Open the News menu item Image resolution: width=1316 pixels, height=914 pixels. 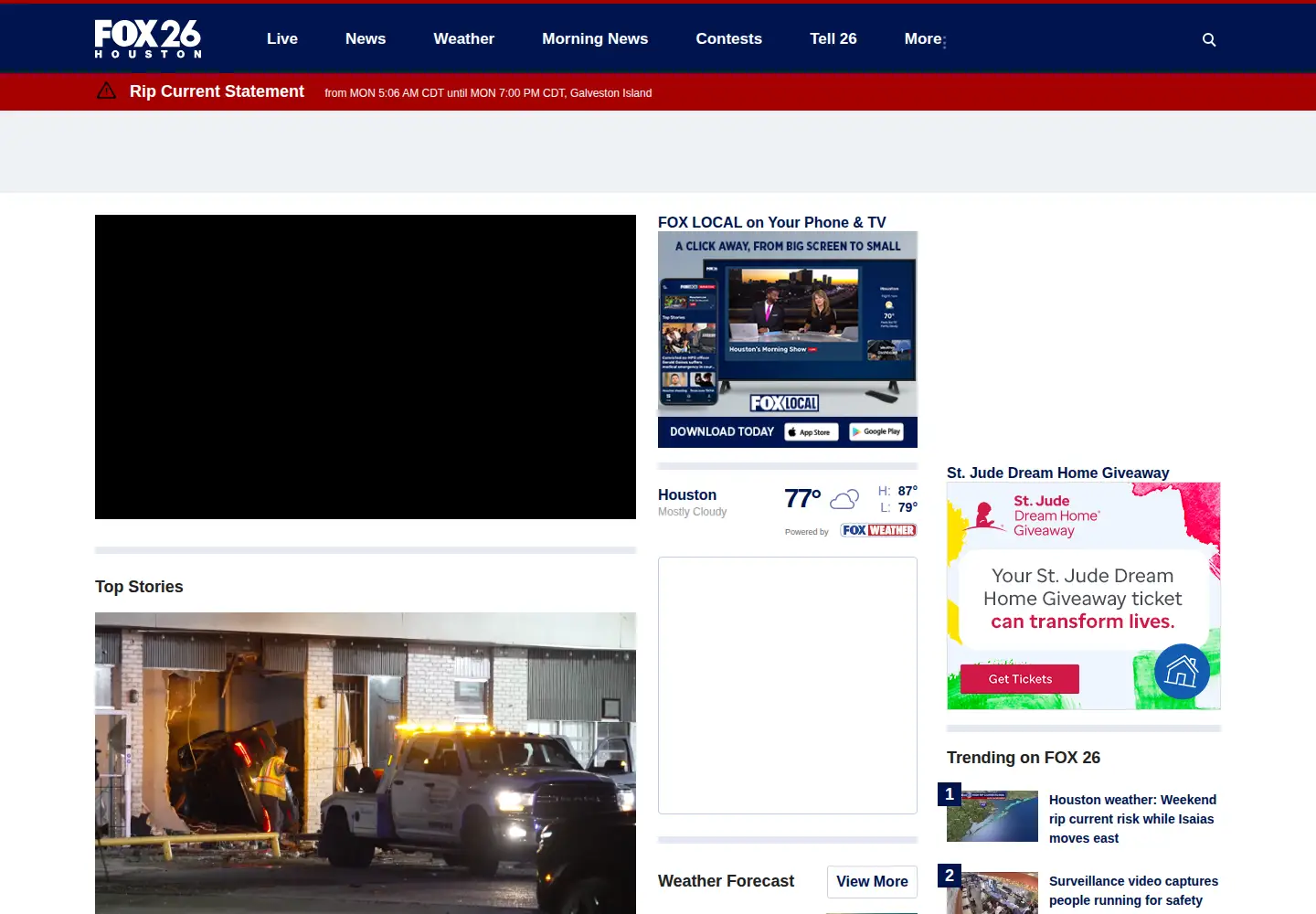(366, 38)
